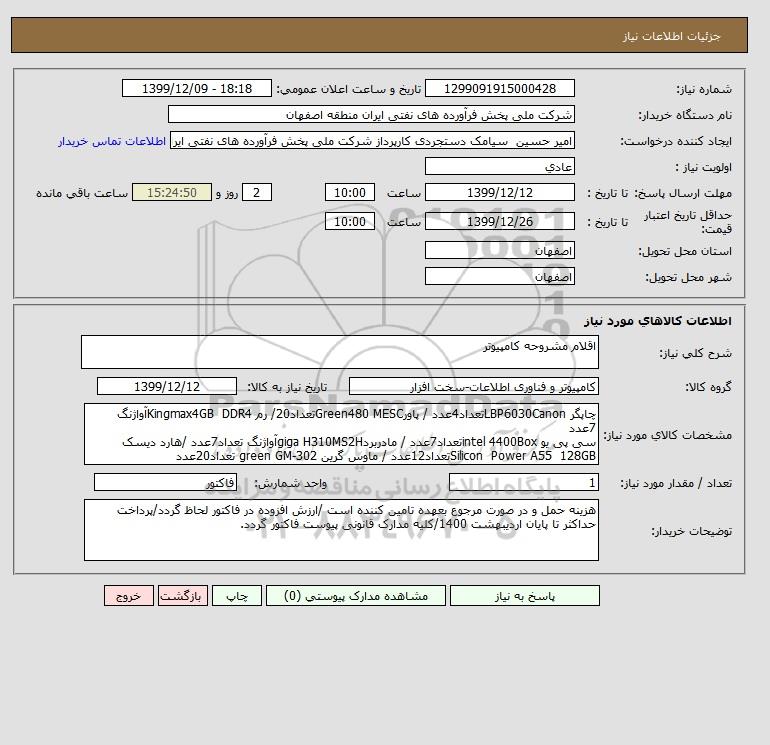The width and height of the screenshot is (770, 745).
Task: Click the نام دستگاه خریدار field
Action: pos(371,114)
